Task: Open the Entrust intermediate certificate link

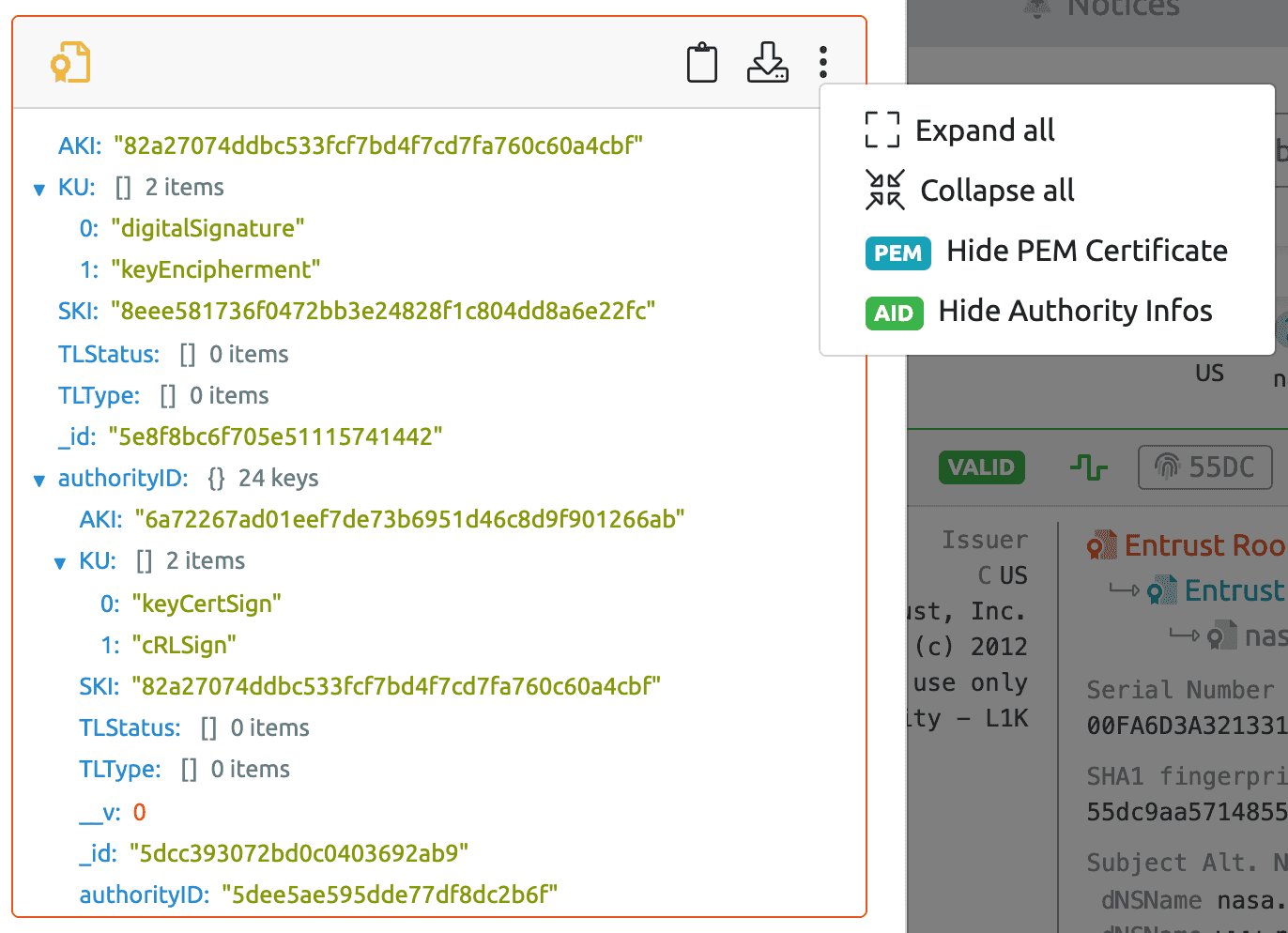Action: pyautogui.click(x=1233, y=590)
